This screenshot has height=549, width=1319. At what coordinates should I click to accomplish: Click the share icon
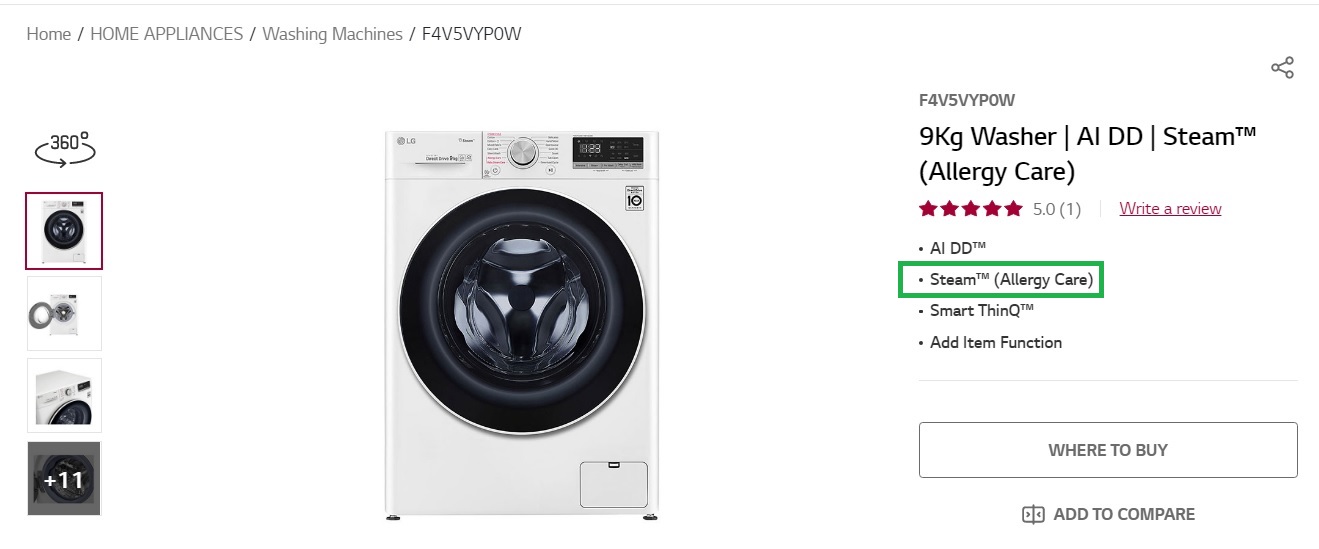pyautogui.click(x=1282, y=68)
